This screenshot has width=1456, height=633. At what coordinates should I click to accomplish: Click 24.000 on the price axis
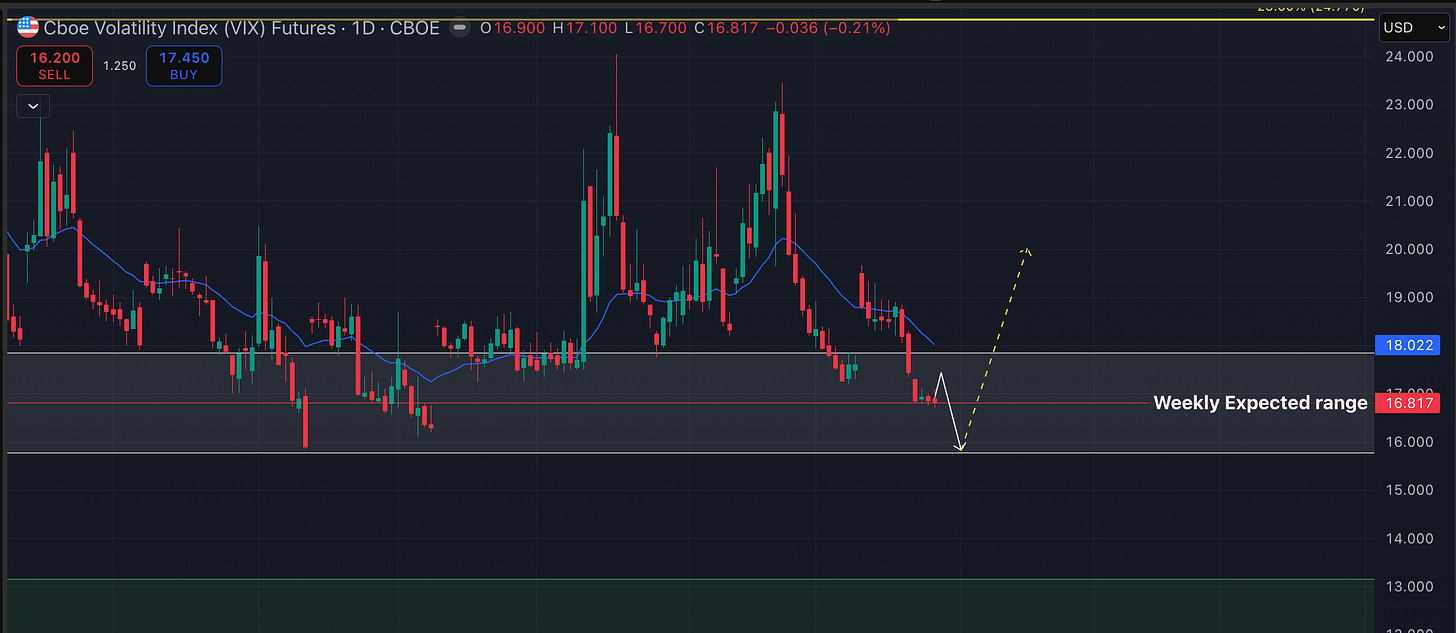pyautogui.click(x=1410, y=57)
